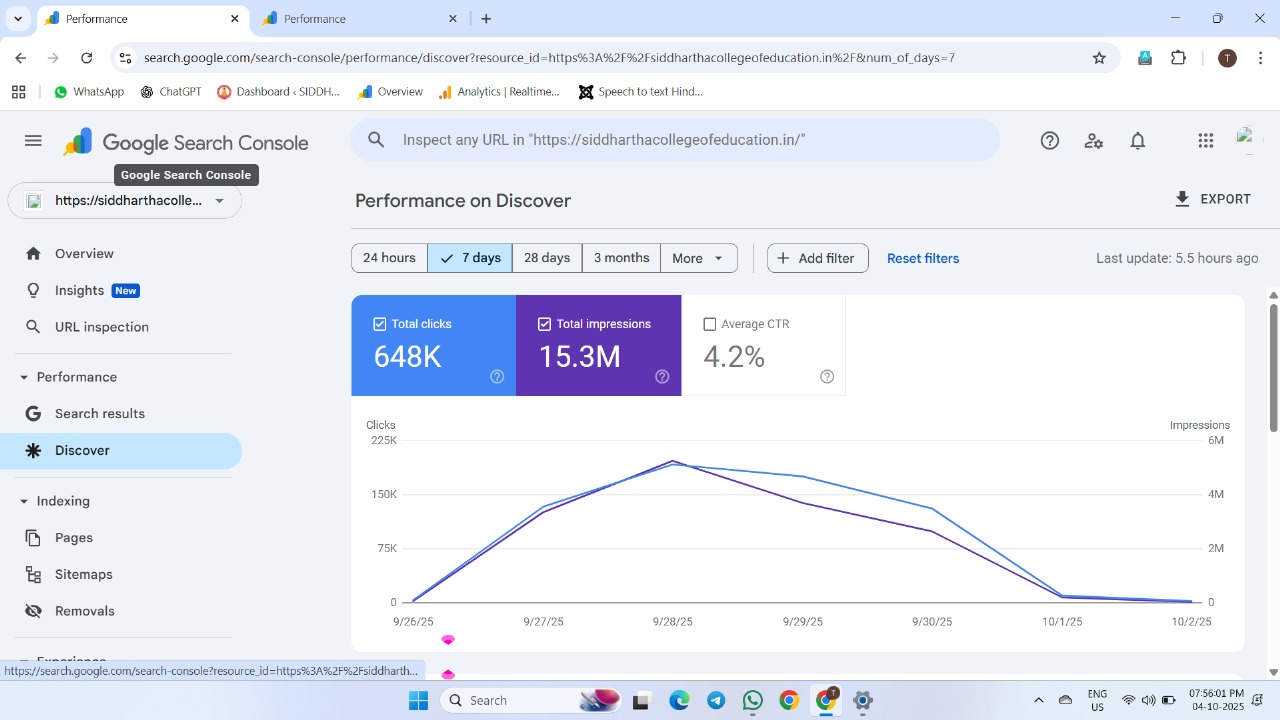
Task: Uncheck the Total impressions checkbox
Action: (x=545, y=324)
